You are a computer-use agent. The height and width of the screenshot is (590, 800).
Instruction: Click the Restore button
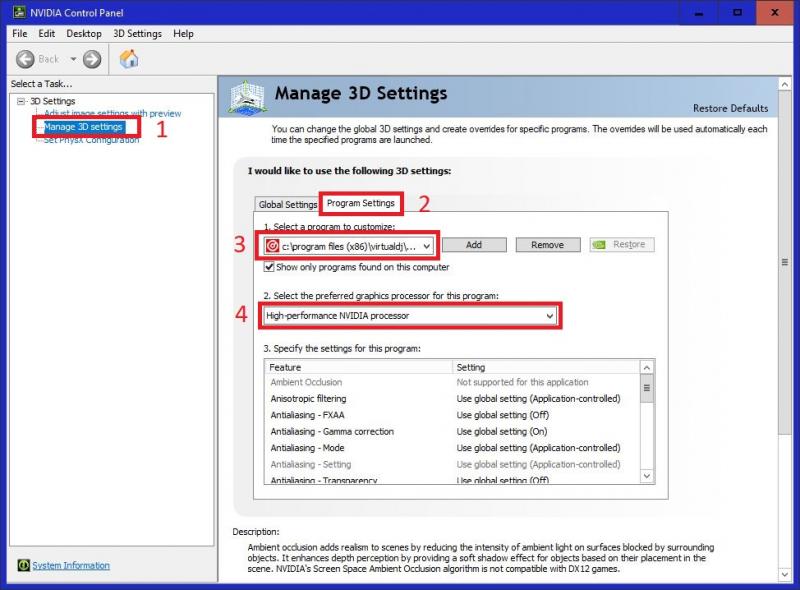coord(622,245)
